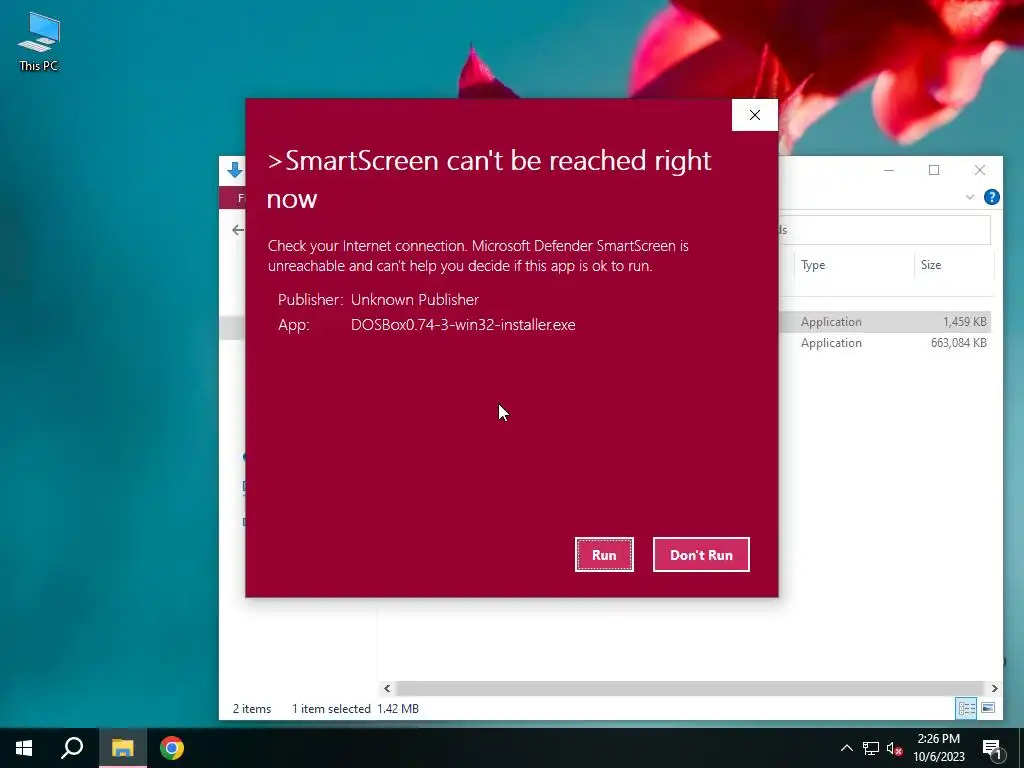This screenshot has height=768, width=1024.
Task: Open taskbar Search
Action: click(72, 748)
